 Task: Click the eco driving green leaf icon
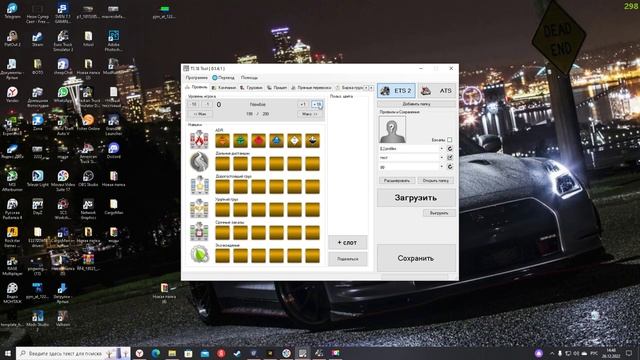coord(199,254)
